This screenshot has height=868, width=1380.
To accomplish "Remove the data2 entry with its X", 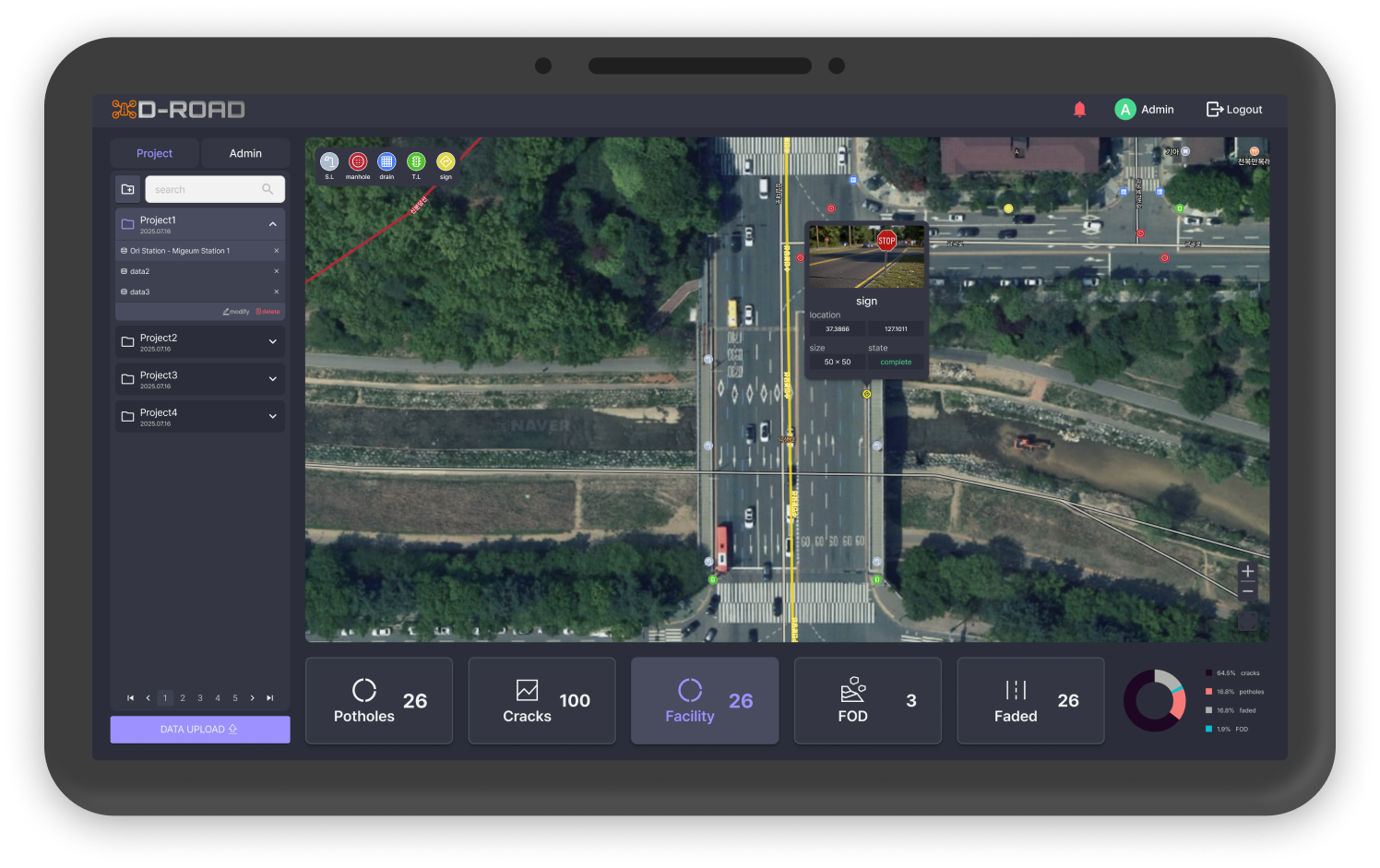I will pos(276,271).
